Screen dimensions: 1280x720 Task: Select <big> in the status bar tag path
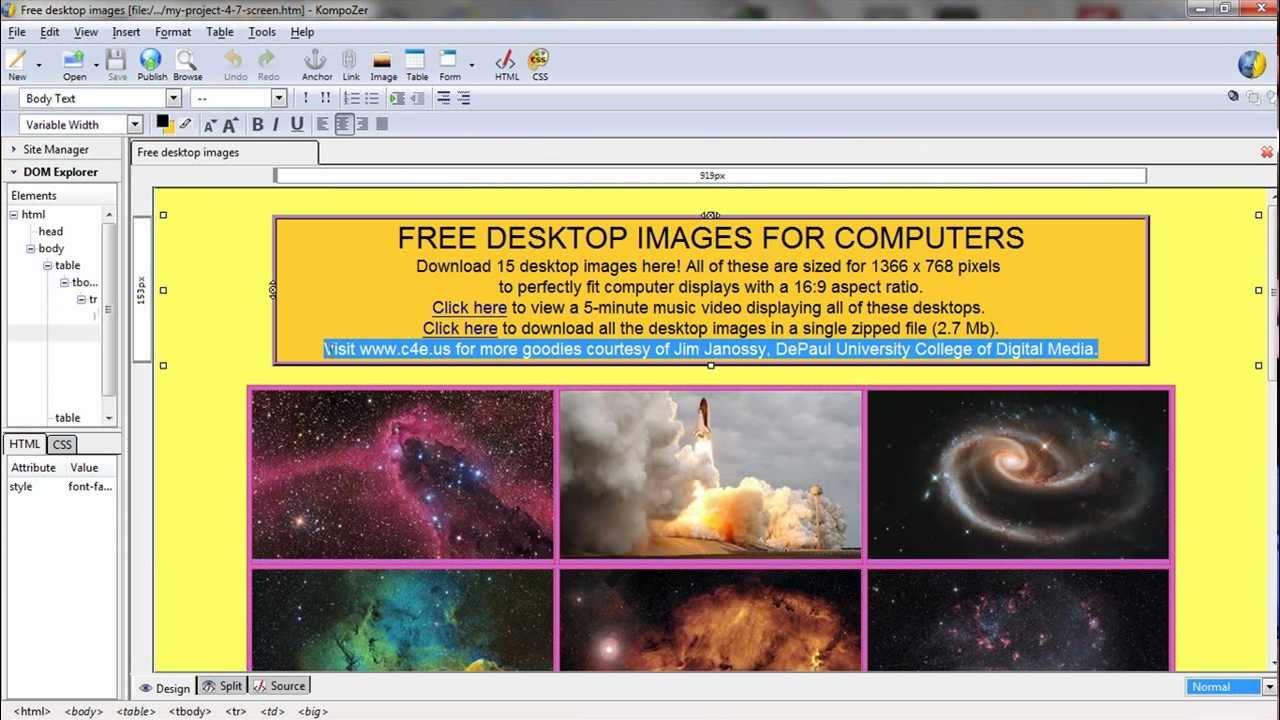click(x=313, y=712)
